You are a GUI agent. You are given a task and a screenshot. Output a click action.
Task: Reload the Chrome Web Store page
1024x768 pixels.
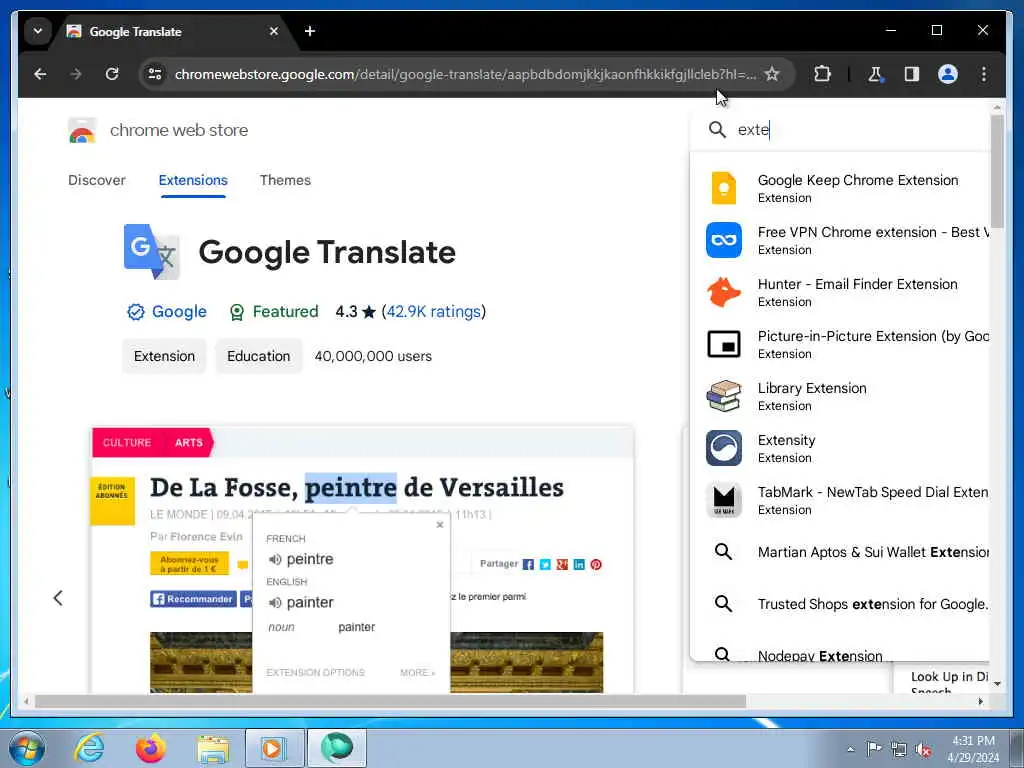tap(112, 74)
